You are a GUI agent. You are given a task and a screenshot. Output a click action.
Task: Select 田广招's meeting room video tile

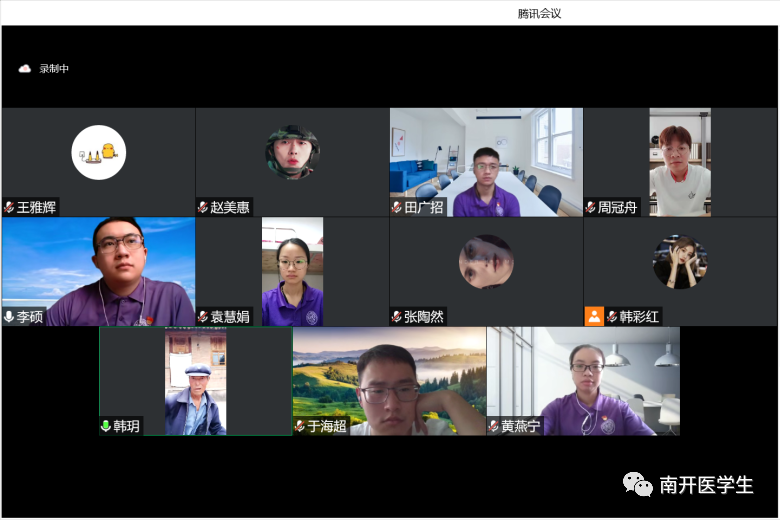486,160
